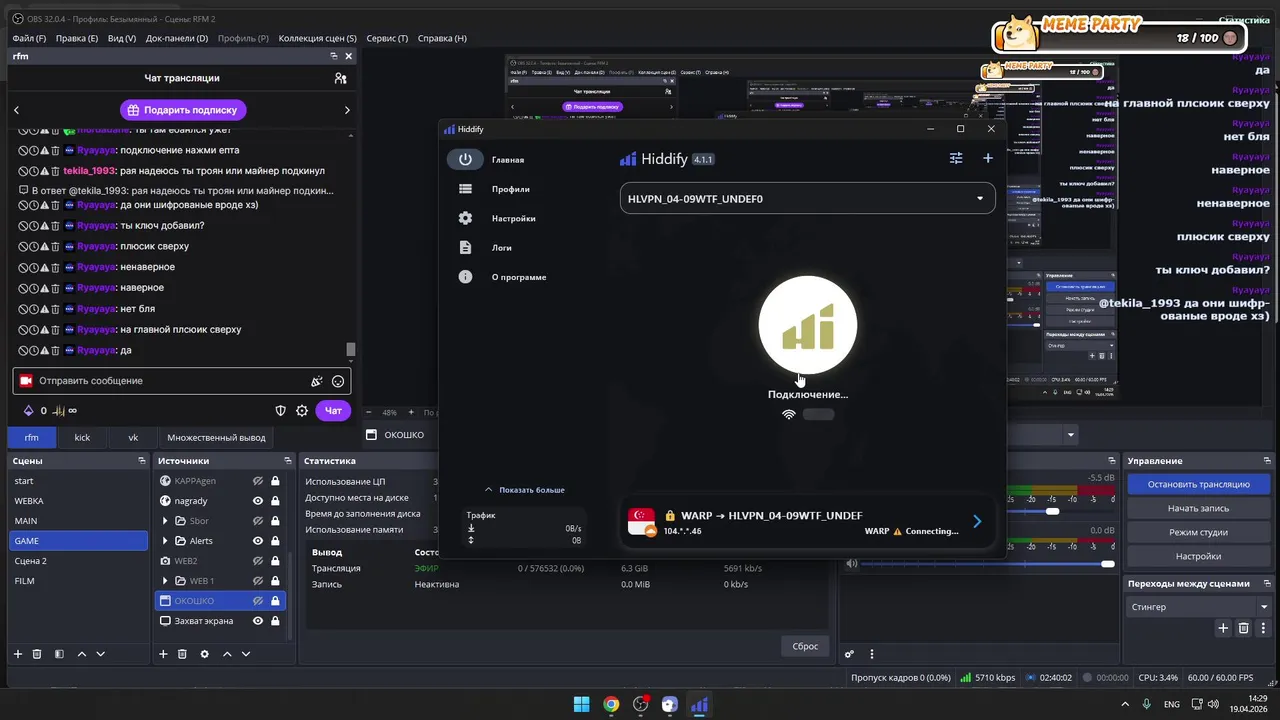Show the ОКОШКО source

tap(258, 601)
